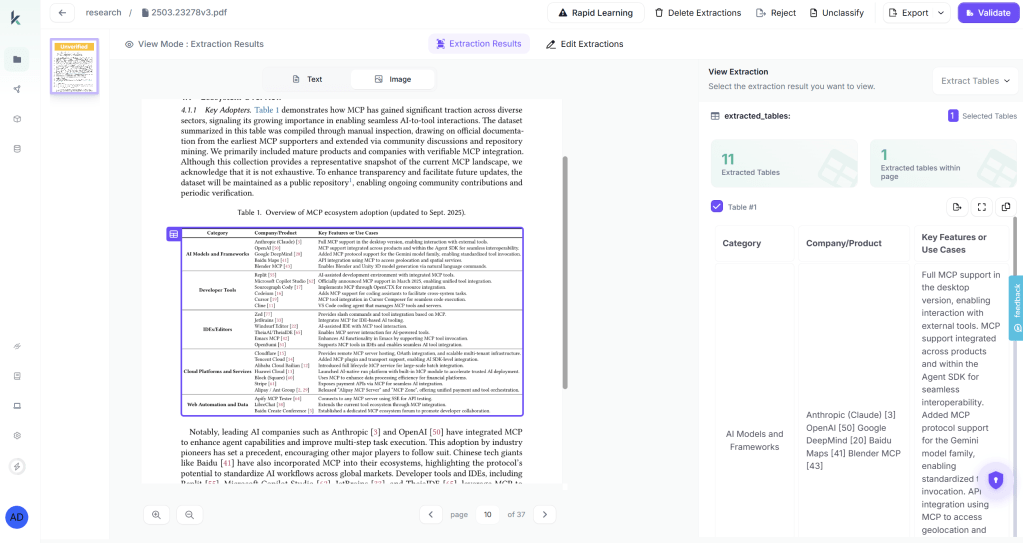Go to the next page
The width and height of the screenshot is (1023, 543).
coord(544,514)
